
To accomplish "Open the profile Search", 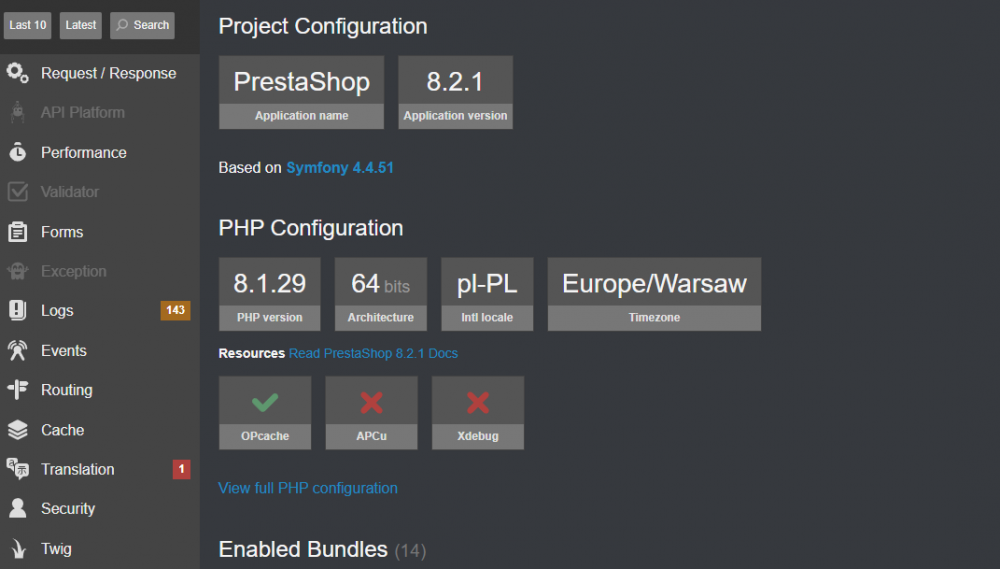I will [142, 26].
